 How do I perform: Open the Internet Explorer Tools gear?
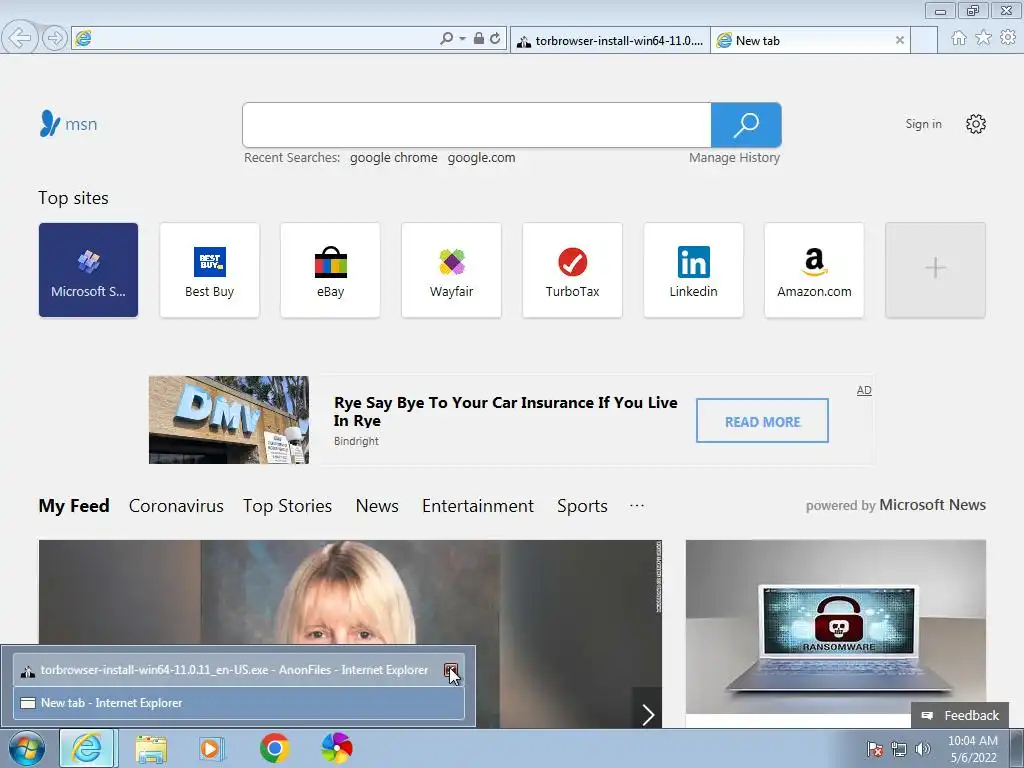pyautogui.click(x=1008, y=38)
